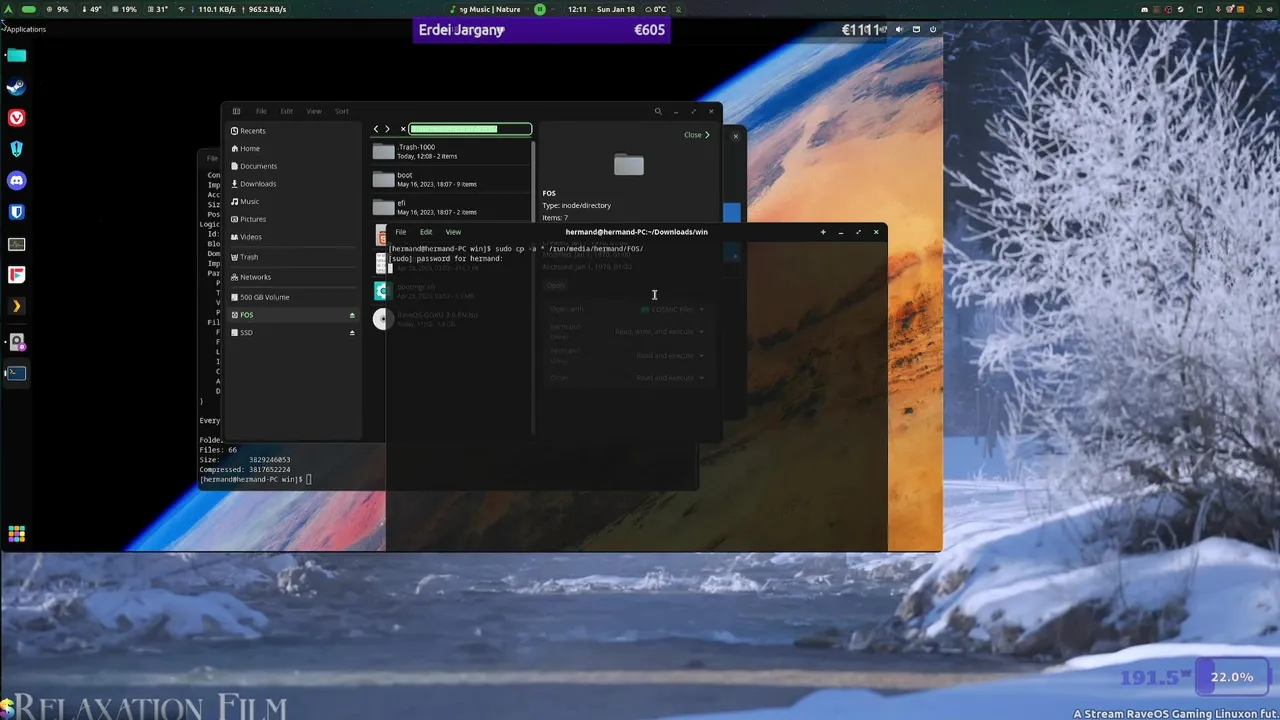Select SSD in the Files sidebar

(x=294, y=333)
